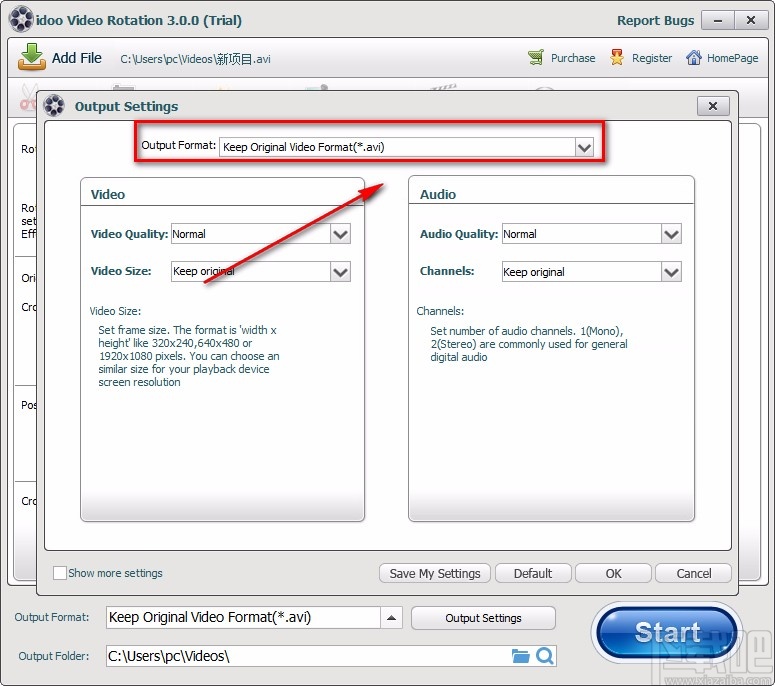Expand the Channels dropdown
This screenshot has height=686, width=775.
(x=671, y=271)
